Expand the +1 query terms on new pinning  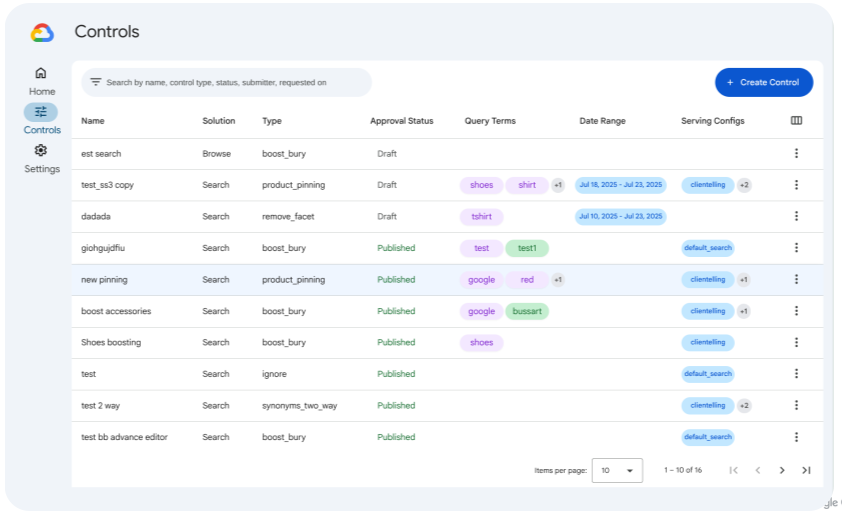click(x=558, y=280)
